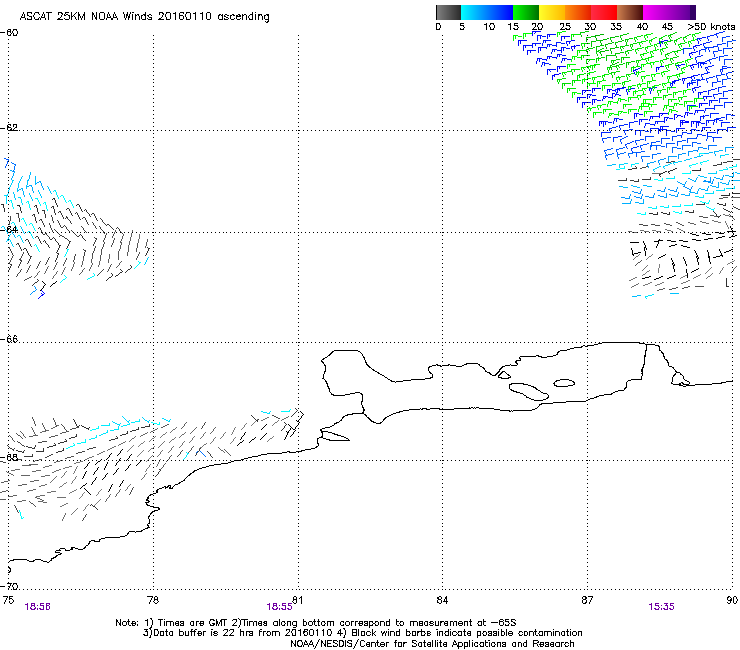This screenshot has width=740, height=650.
Task: Click the latitude label '-60'
Action: coord(9,33)
